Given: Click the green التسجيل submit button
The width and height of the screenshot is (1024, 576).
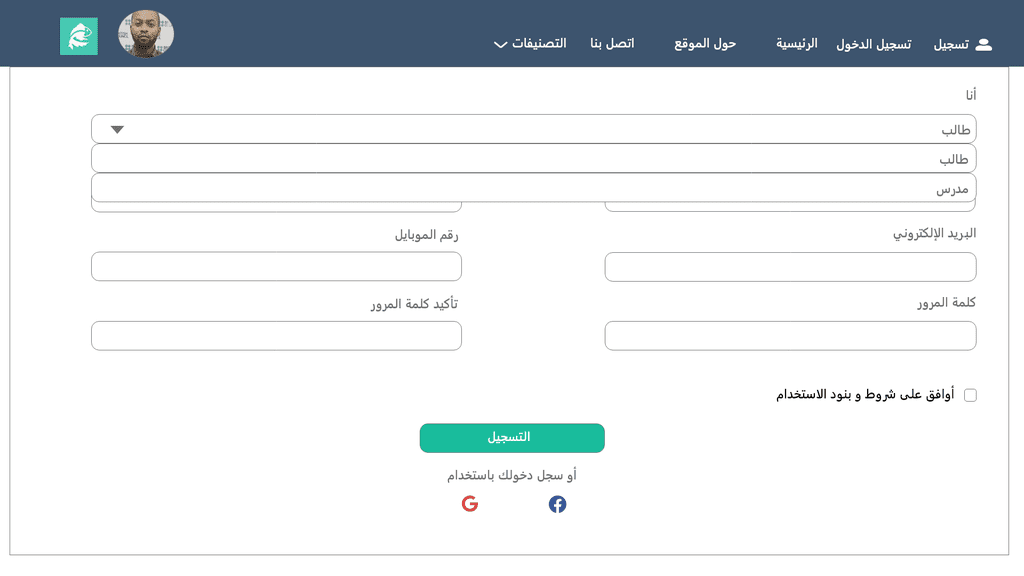Looking at the screenshot, I should [x=512, y=438].
